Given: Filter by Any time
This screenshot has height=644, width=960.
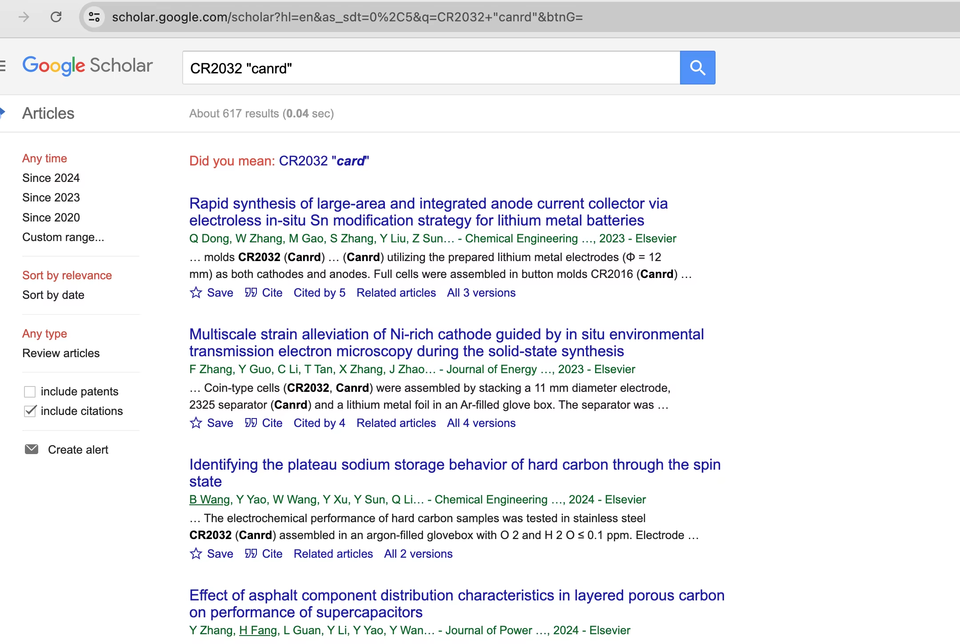Looking at the screenshot, I should pos(45,158).
